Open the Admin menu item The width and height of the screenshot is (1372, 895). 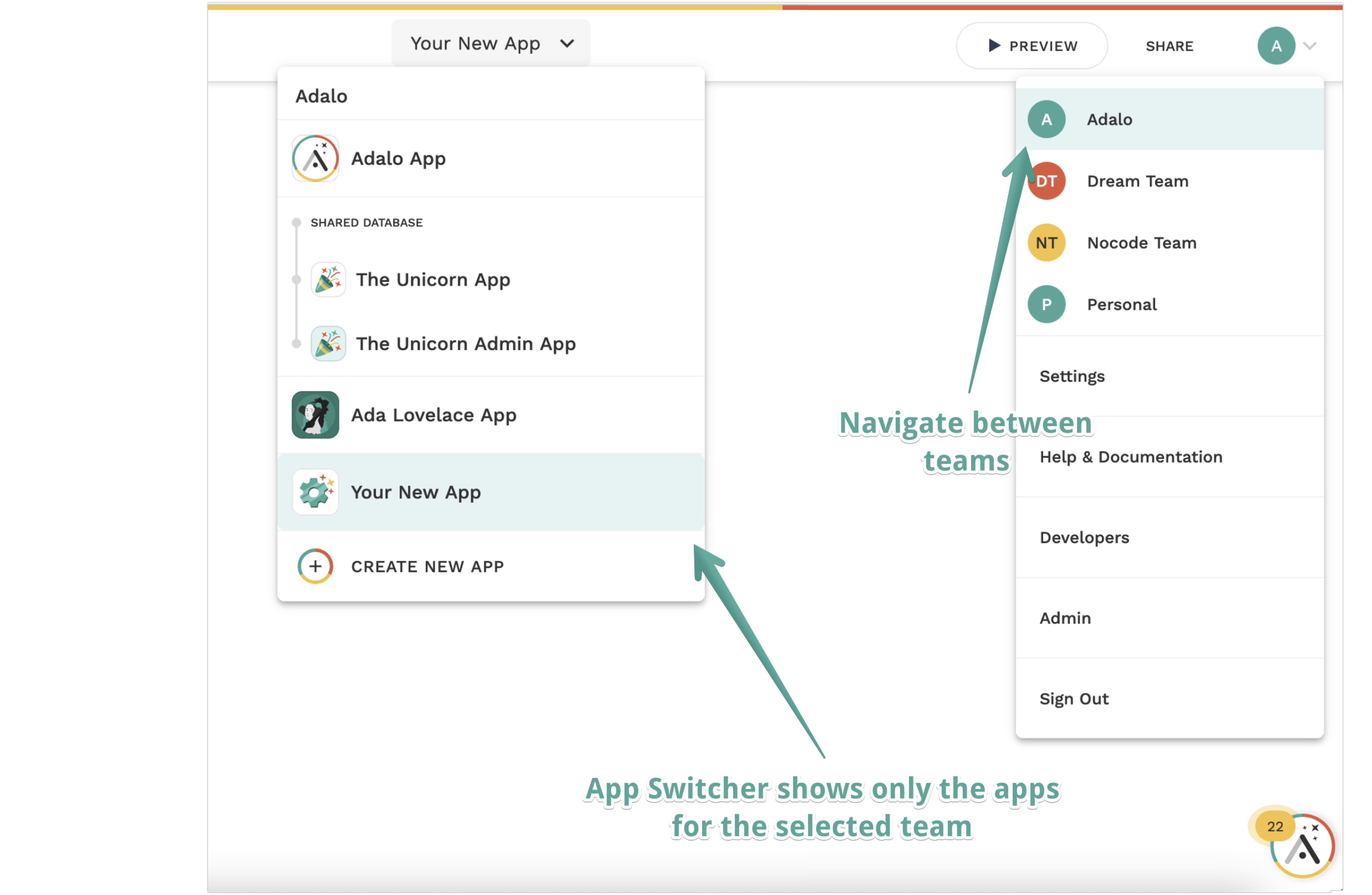(x=1169, y=619)
